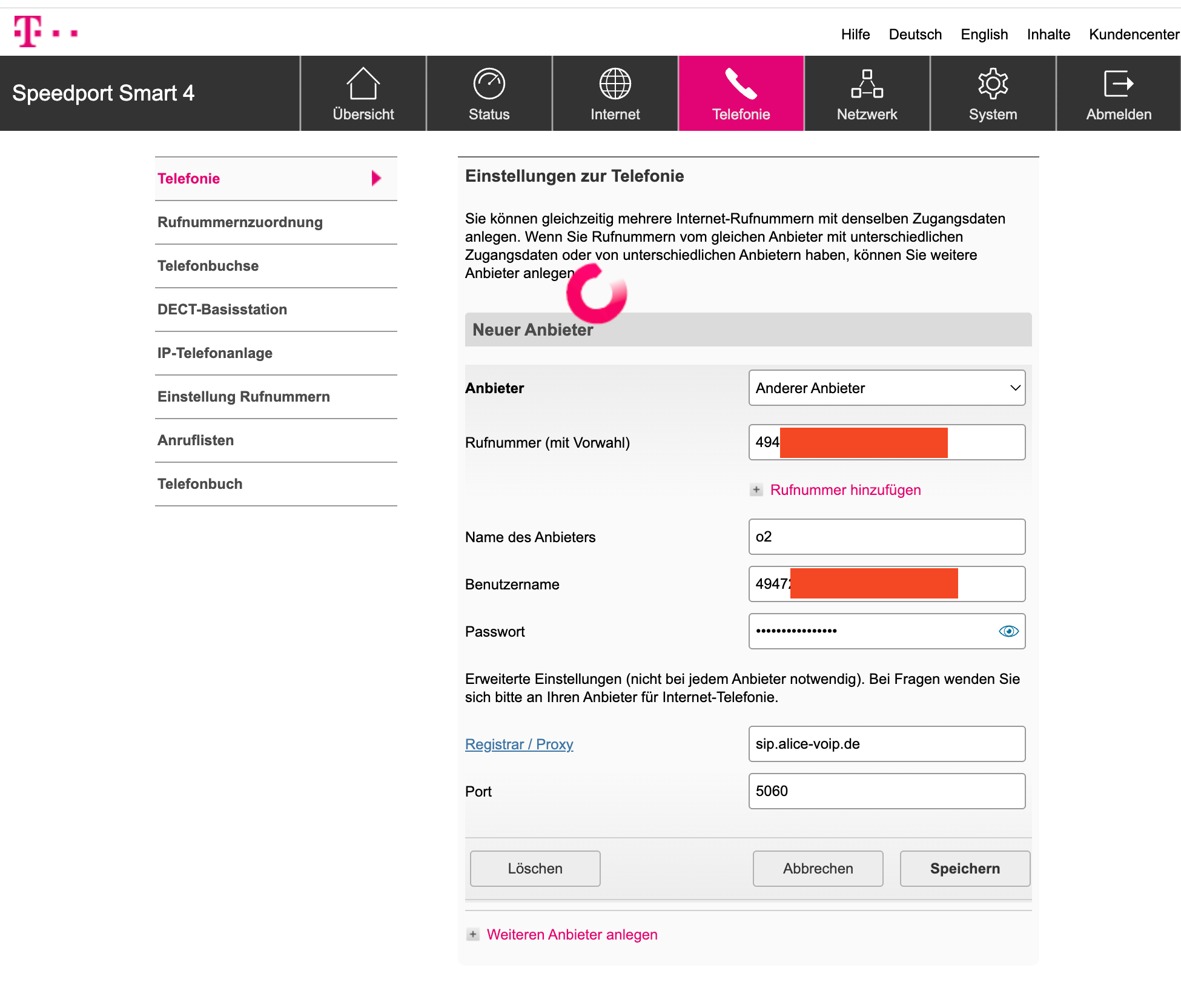The image size is (1181, 1008).
Task: Switch language to Deutsch
Action: [x=915, y=35]
